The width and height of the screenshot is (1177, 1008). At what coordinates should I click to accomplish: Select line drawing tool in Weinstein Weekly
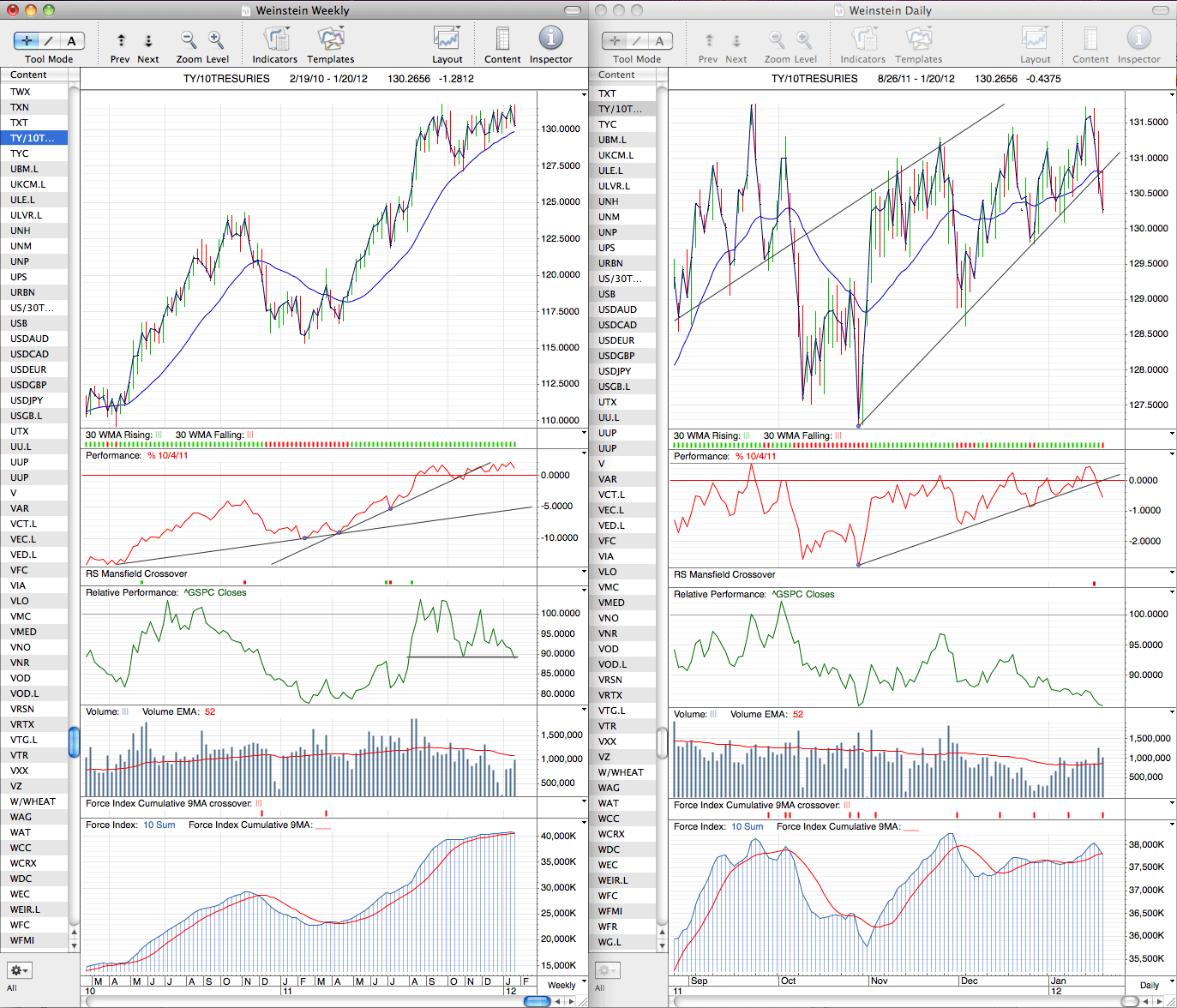[x=49, y=40]
